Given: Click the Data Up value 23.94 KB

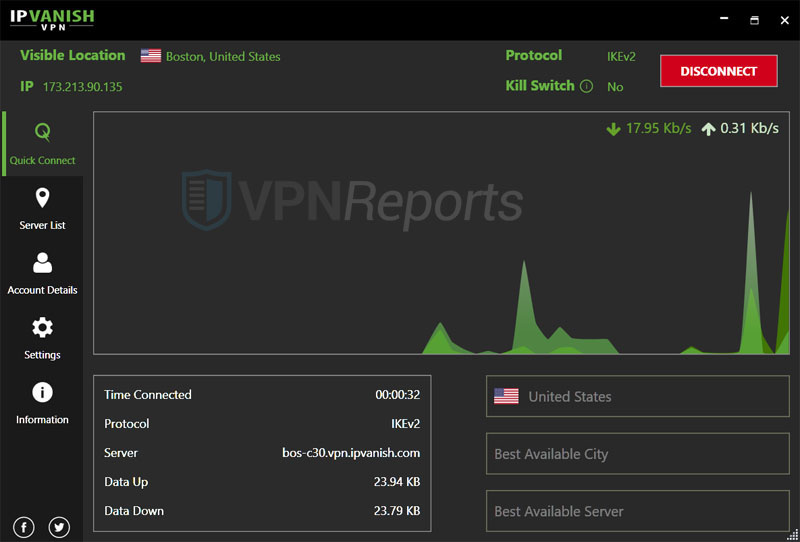Looking at the screenshot, I should pos(396,482).
